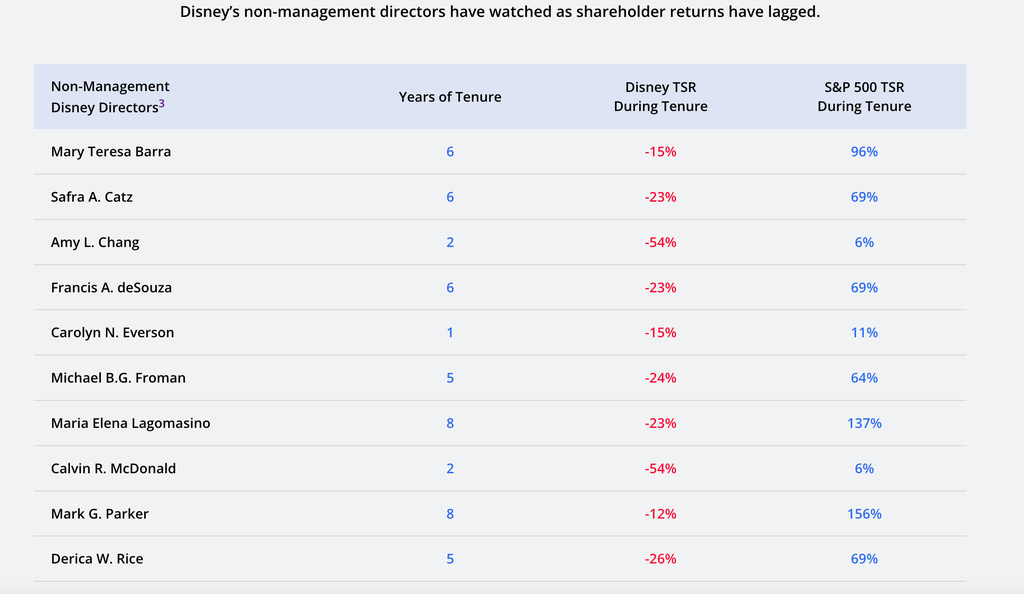Click Michael B.G. Froman's tenure value 5
1024x594 pixels.
click(450, 377)
